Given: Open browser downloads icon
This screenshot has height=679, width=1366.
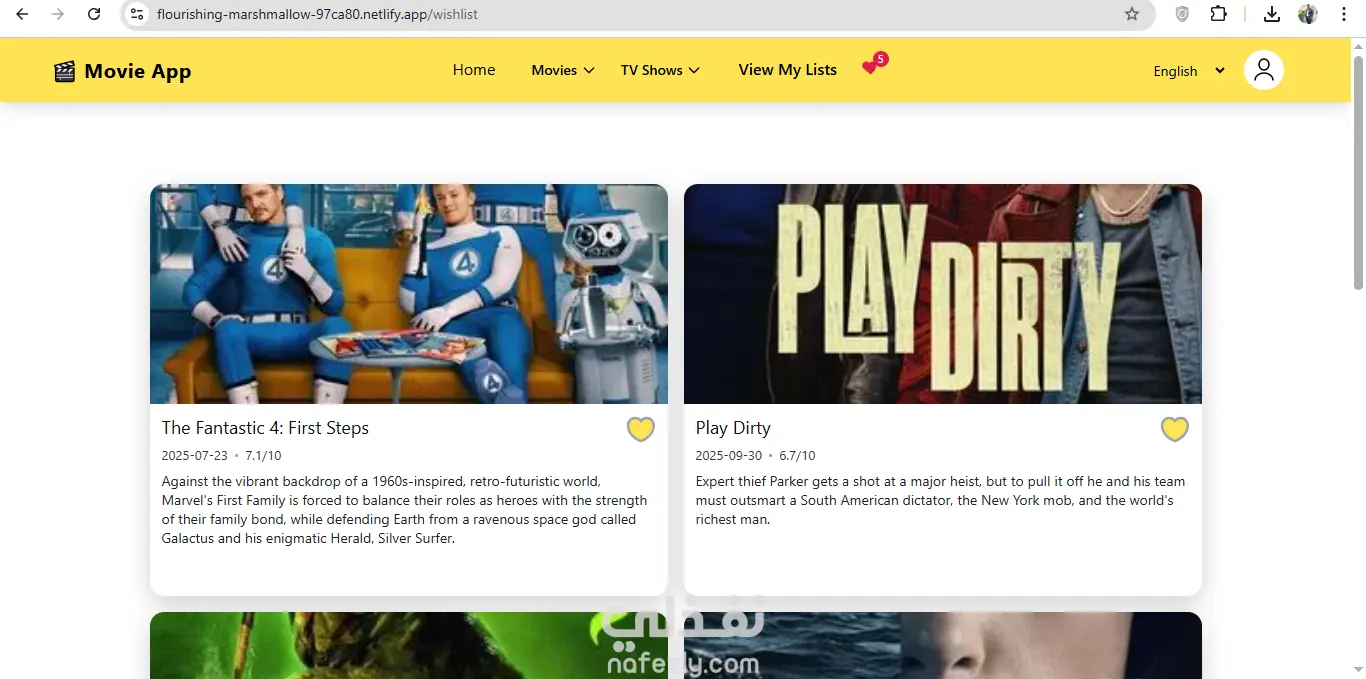Looking at the screenshot, I should click(x=1272, y=14).
